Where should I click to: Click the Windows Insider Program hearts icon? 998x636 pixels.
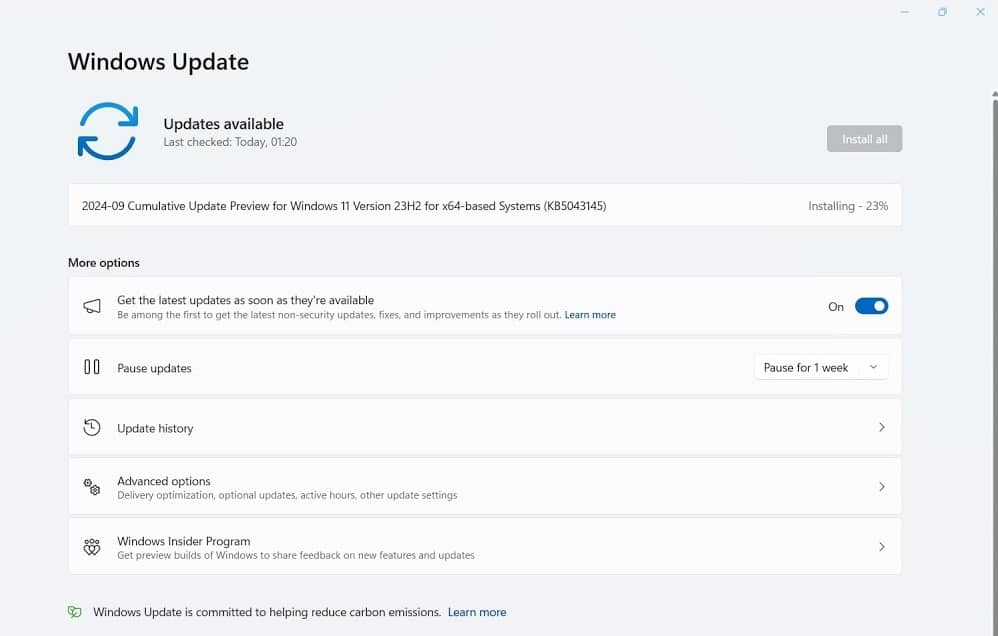92,547
